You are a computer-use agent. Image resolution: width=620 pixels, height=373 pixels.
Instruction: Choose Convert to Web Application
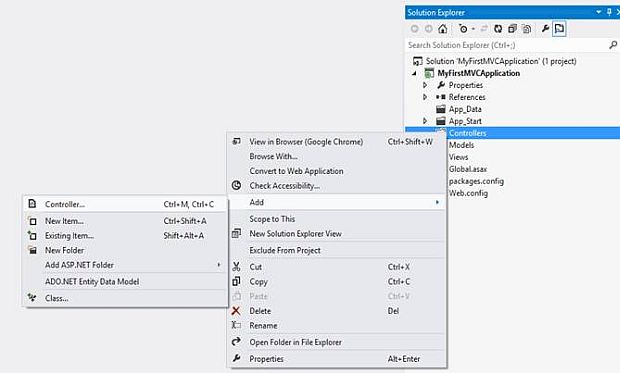[x=296, y=171]
